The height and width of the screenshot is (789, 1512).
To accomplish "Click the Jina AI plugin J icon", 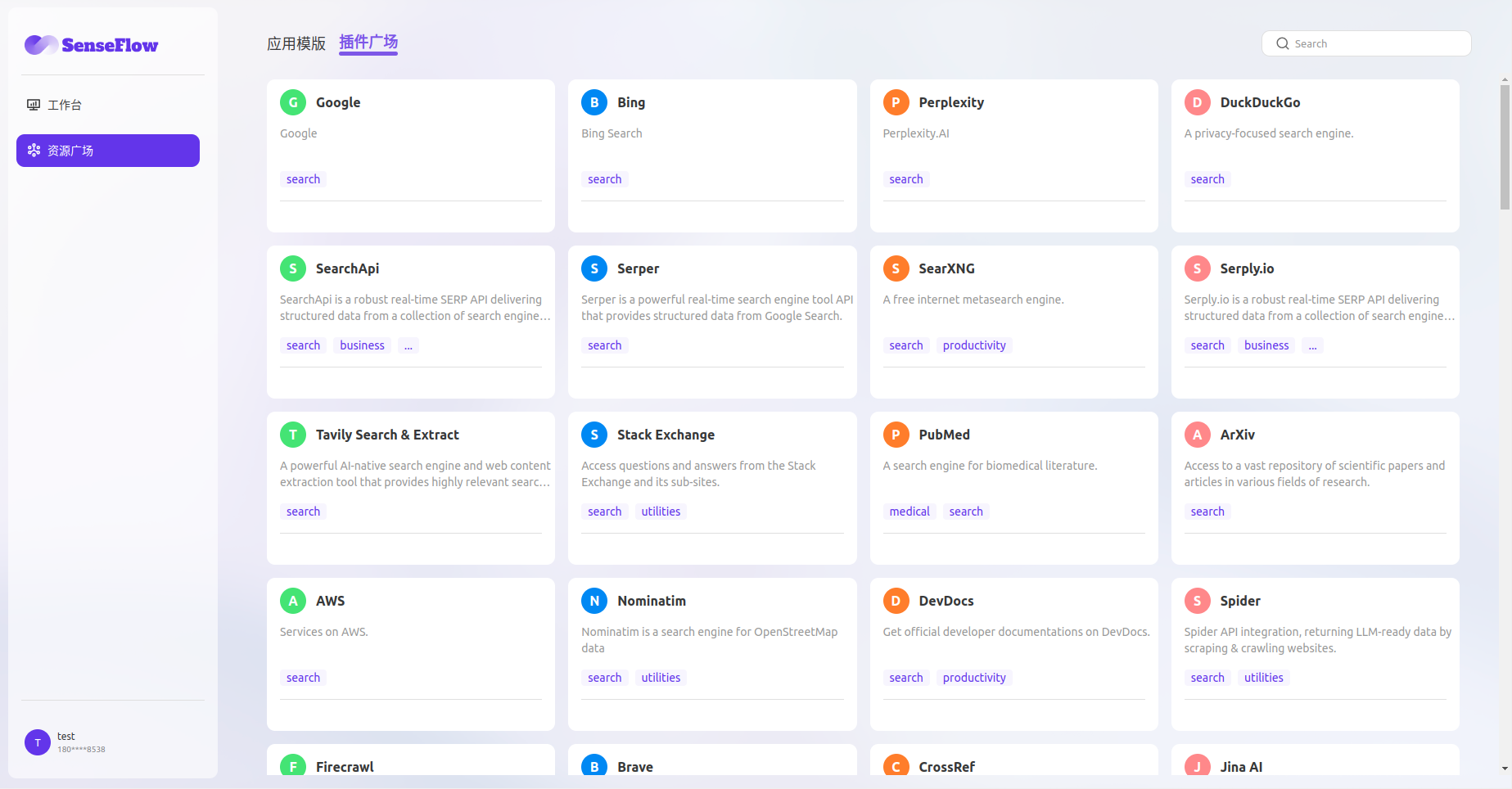I will 1197,764.
